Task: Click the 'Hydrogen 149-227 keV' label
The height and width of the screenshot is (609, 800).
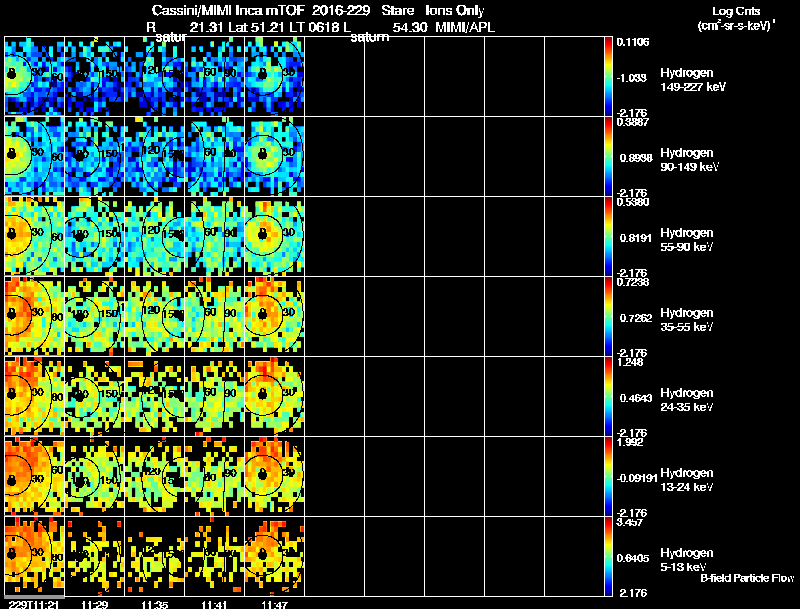Action: coord(692,80)
